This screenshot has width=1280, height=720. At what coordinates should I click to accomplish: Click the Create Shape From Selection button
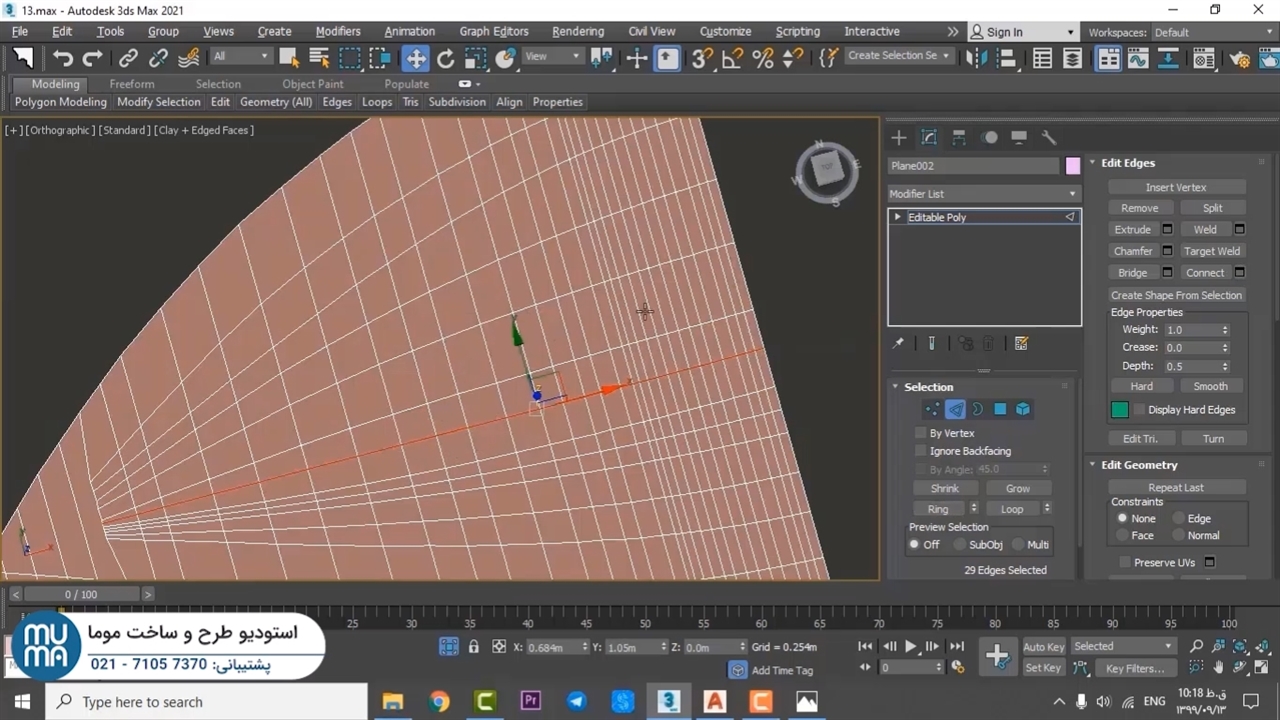tap(1176, 295)
